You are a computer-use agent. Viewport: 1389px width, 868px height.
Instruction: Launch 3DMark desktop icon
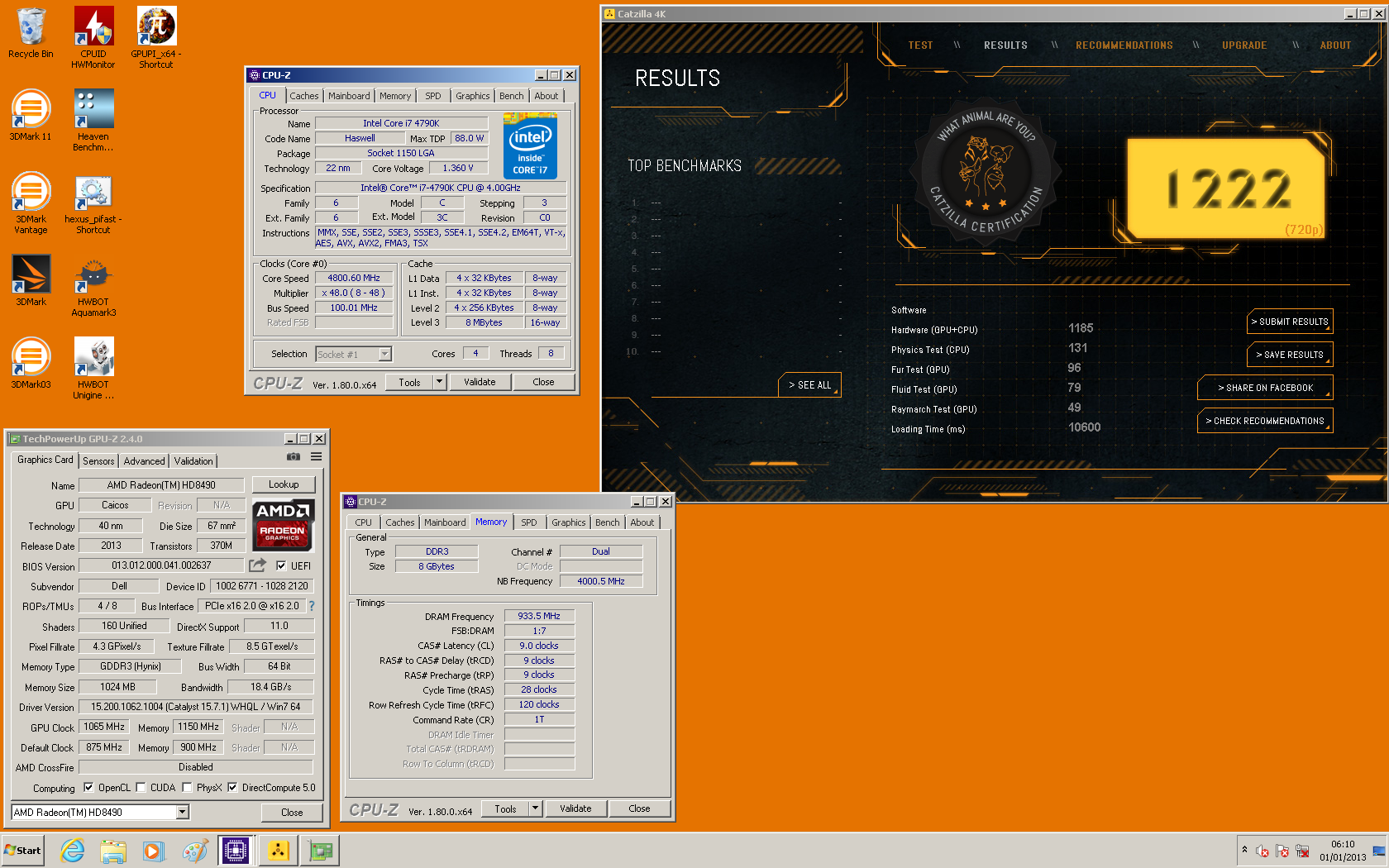click(x=31, y=280)
